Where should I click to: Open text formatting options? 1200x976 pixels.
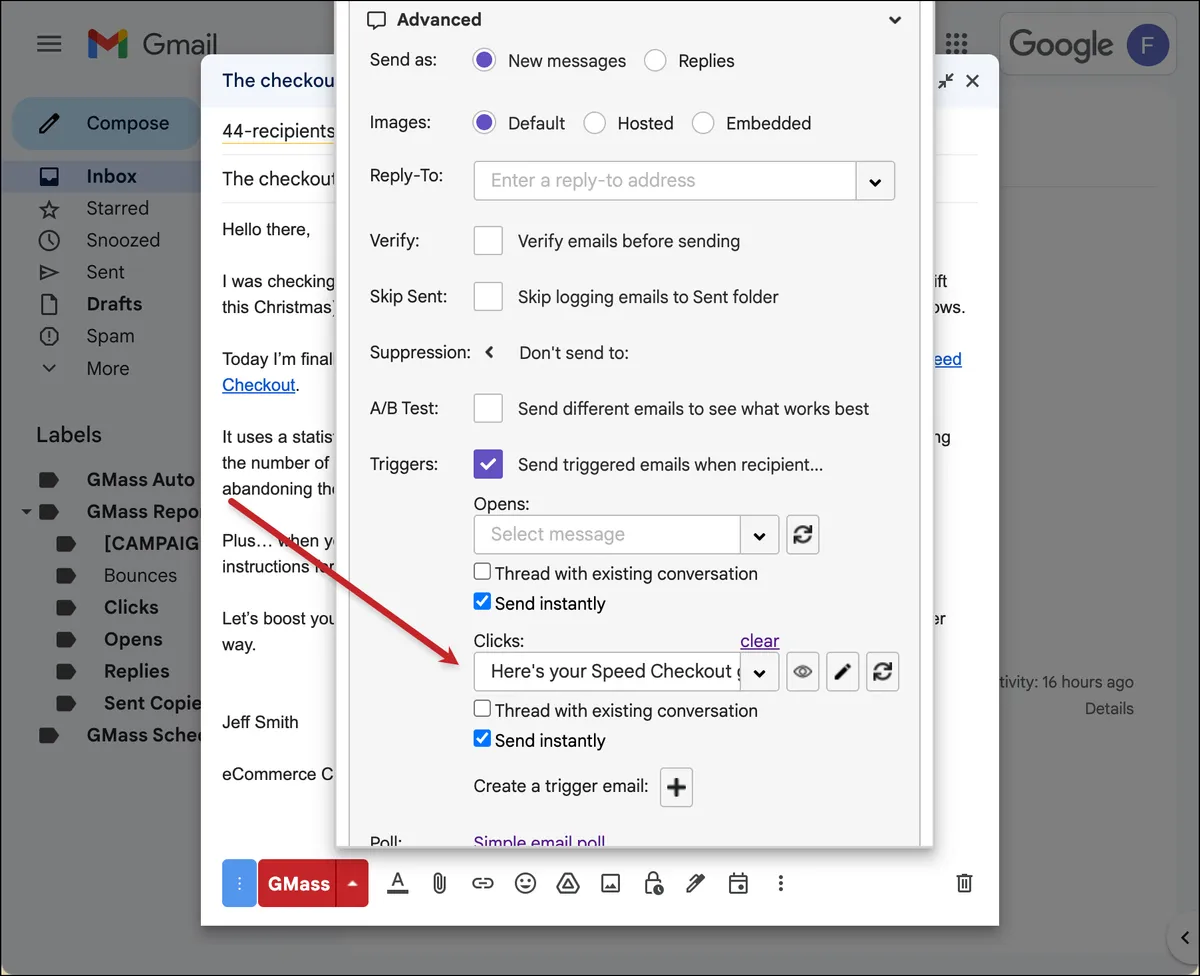(x=398, y=883)
